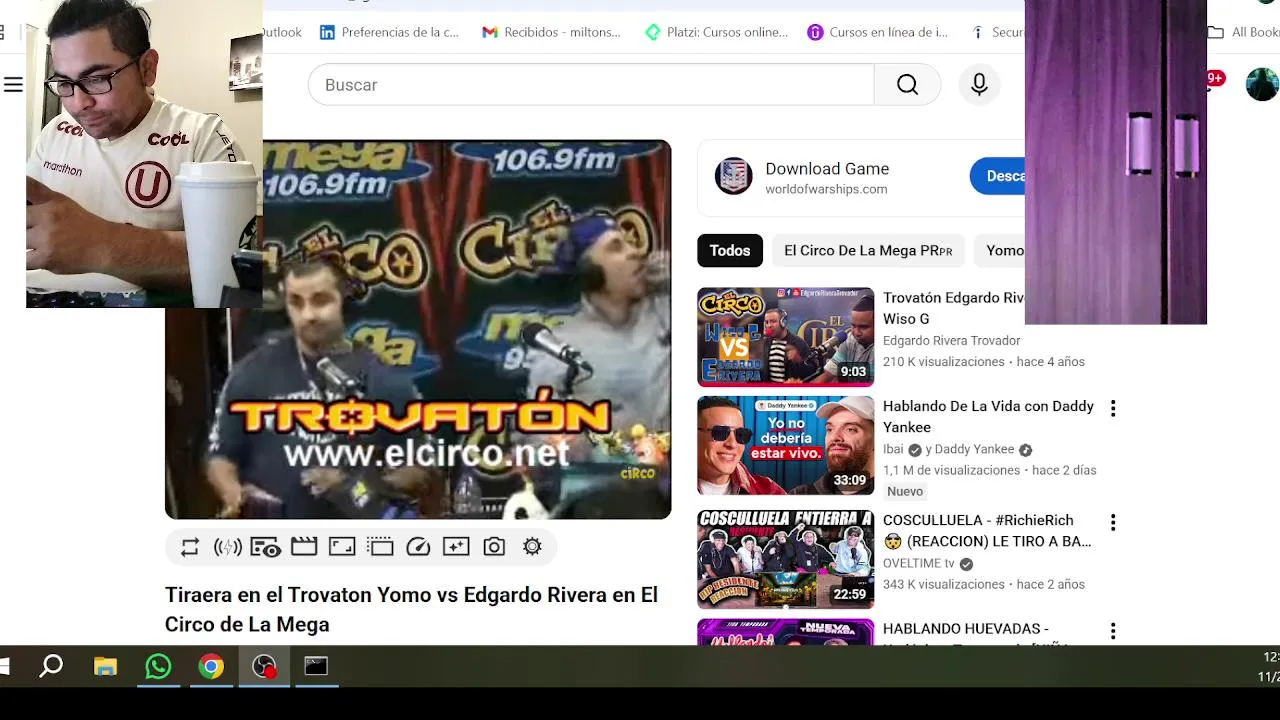Start voice search with microphone icon
The height and width of the screenshot is (720, 1280).
pos(979,85)
